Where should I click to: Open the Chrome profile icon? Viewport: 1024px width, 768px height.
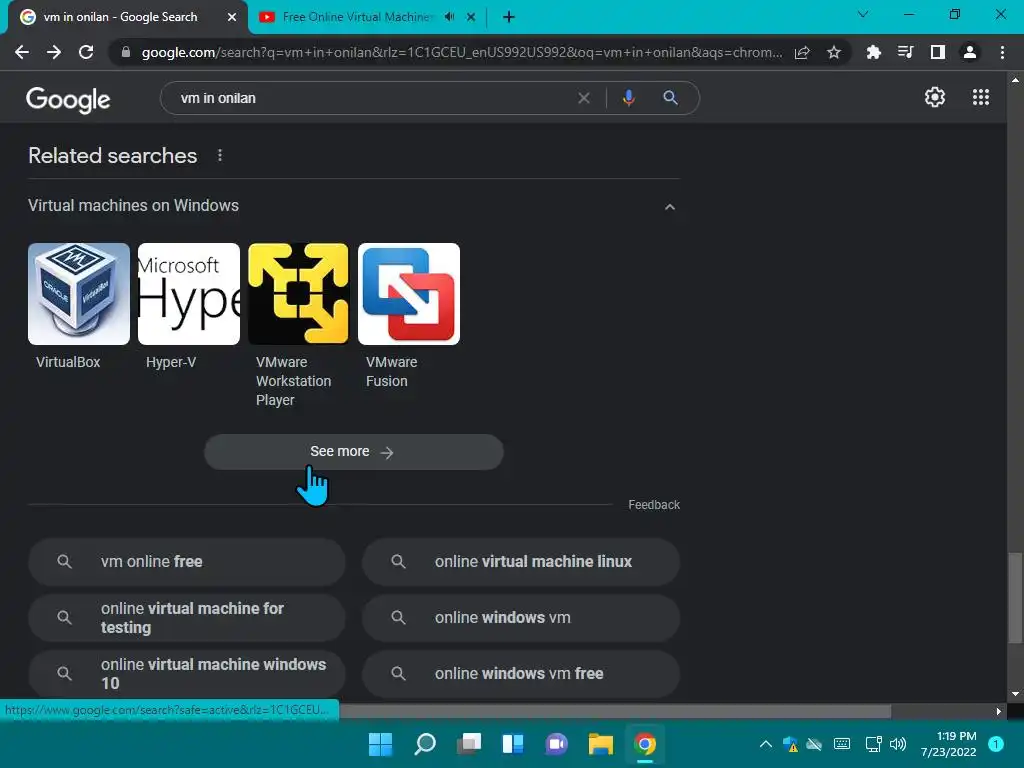tap(970, 52)
